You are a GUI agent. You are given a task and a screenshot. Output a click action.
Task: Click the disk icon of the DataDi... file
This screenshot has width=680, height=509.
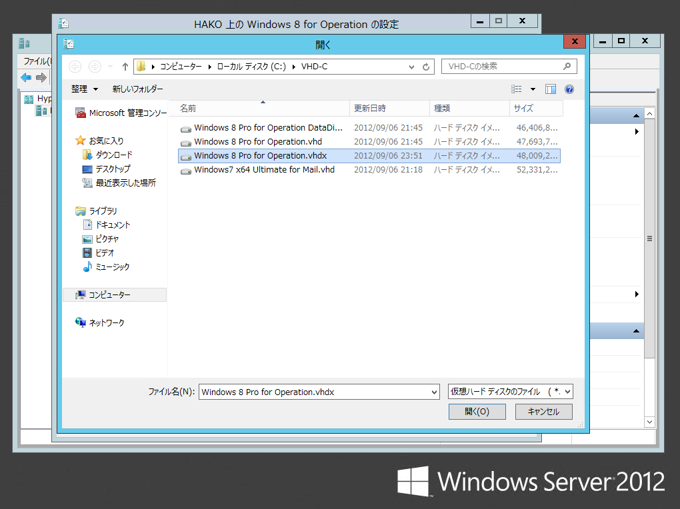pos(186,129)
